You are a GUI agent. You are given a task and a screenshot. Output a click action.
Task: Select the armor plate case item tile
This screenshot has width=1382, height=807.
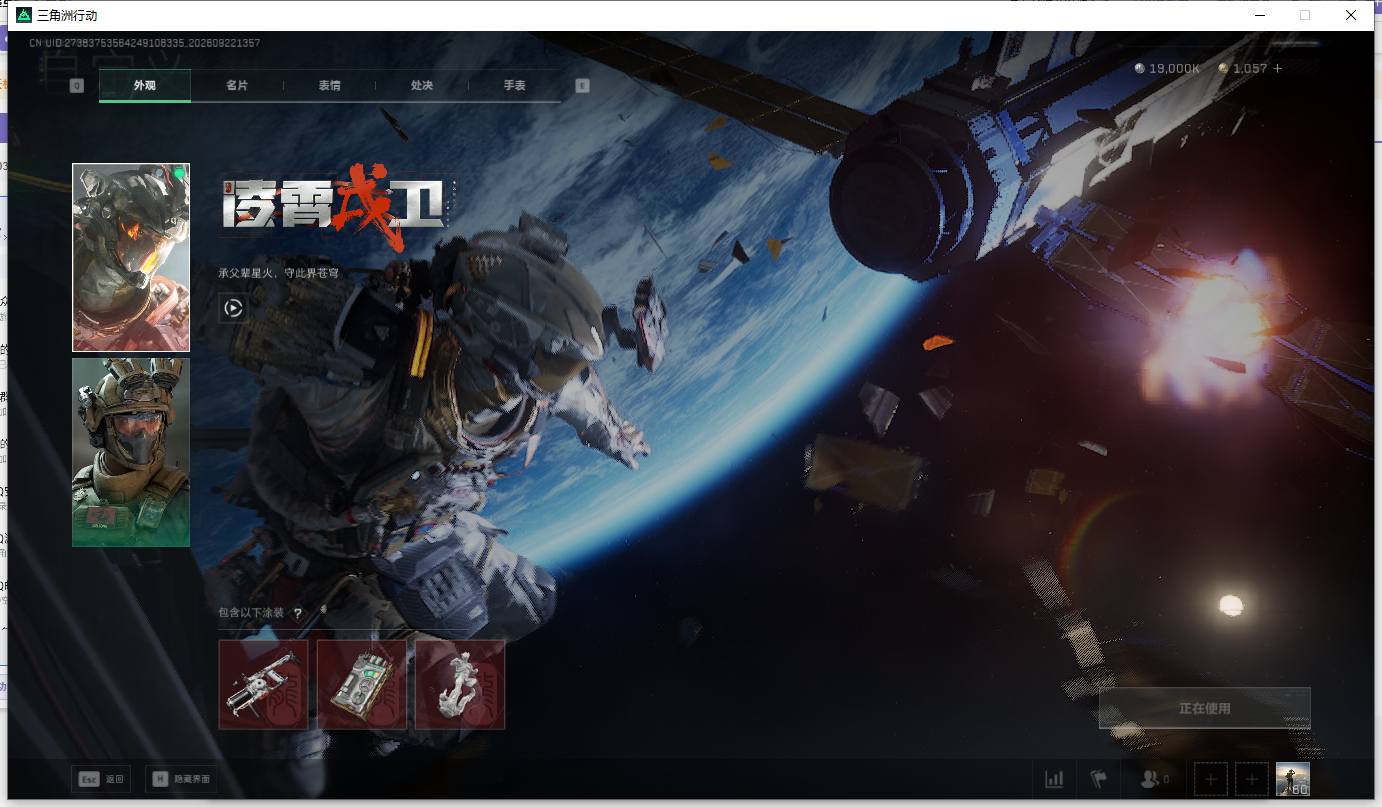point(362,684)
